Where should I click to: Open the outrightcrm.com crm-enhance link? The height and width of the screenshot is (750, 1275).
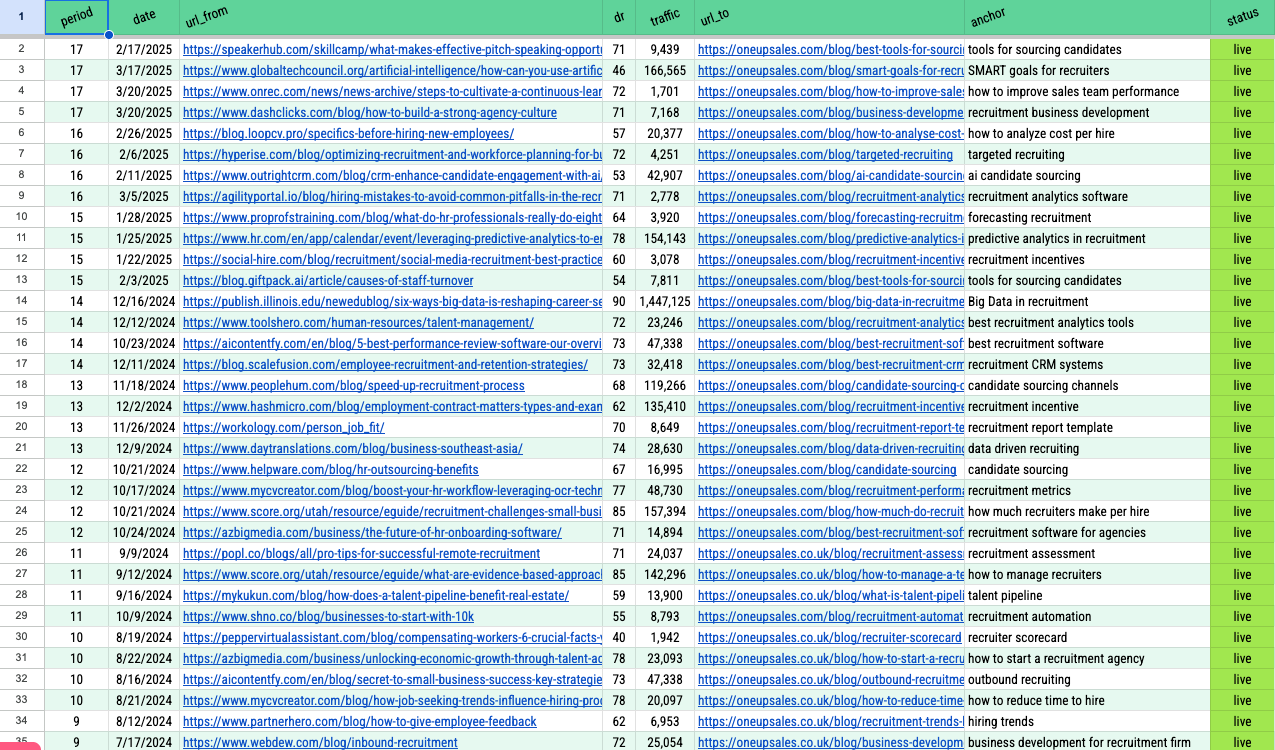(392, 175)
